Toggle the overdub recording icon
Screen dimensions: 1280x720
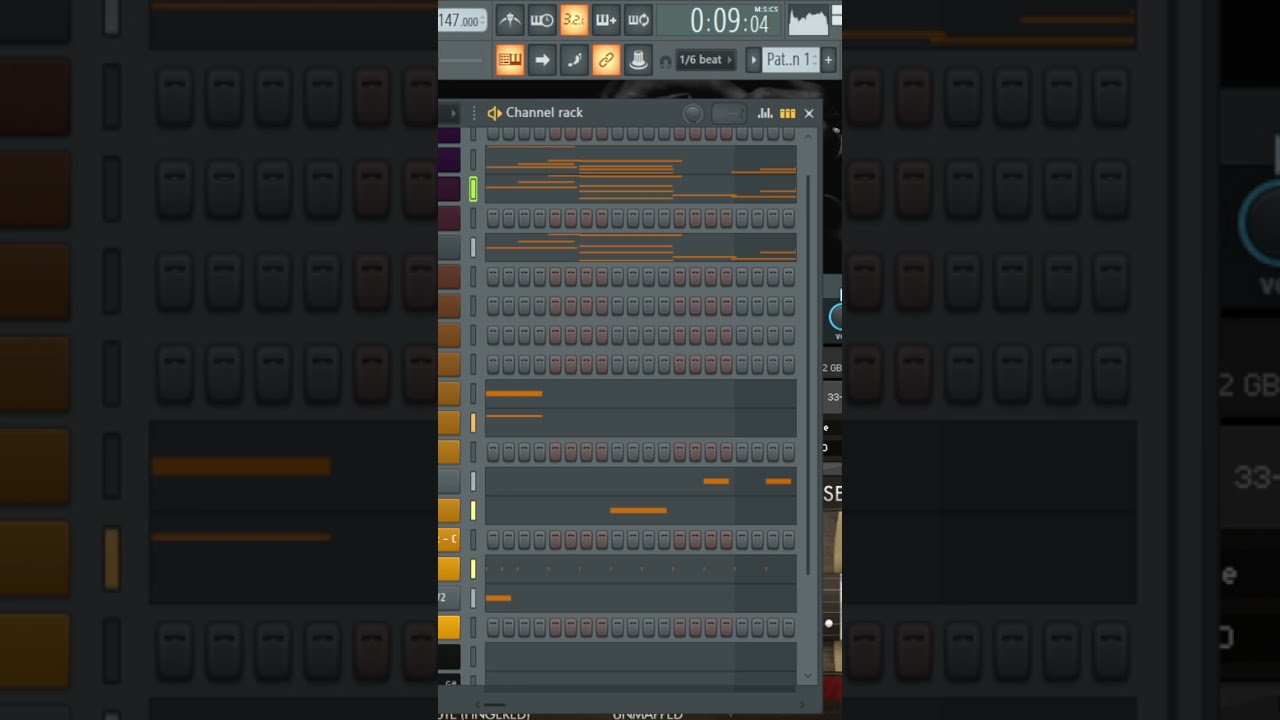pos(606,19)
